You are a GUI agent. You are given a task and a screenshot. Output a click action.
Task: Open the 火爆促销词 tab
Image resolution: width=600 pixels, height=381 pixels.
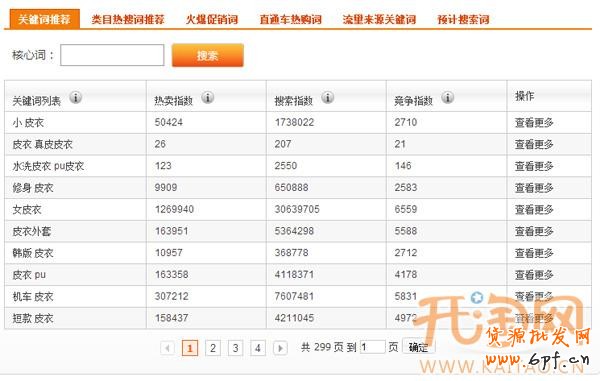point(212,19)
